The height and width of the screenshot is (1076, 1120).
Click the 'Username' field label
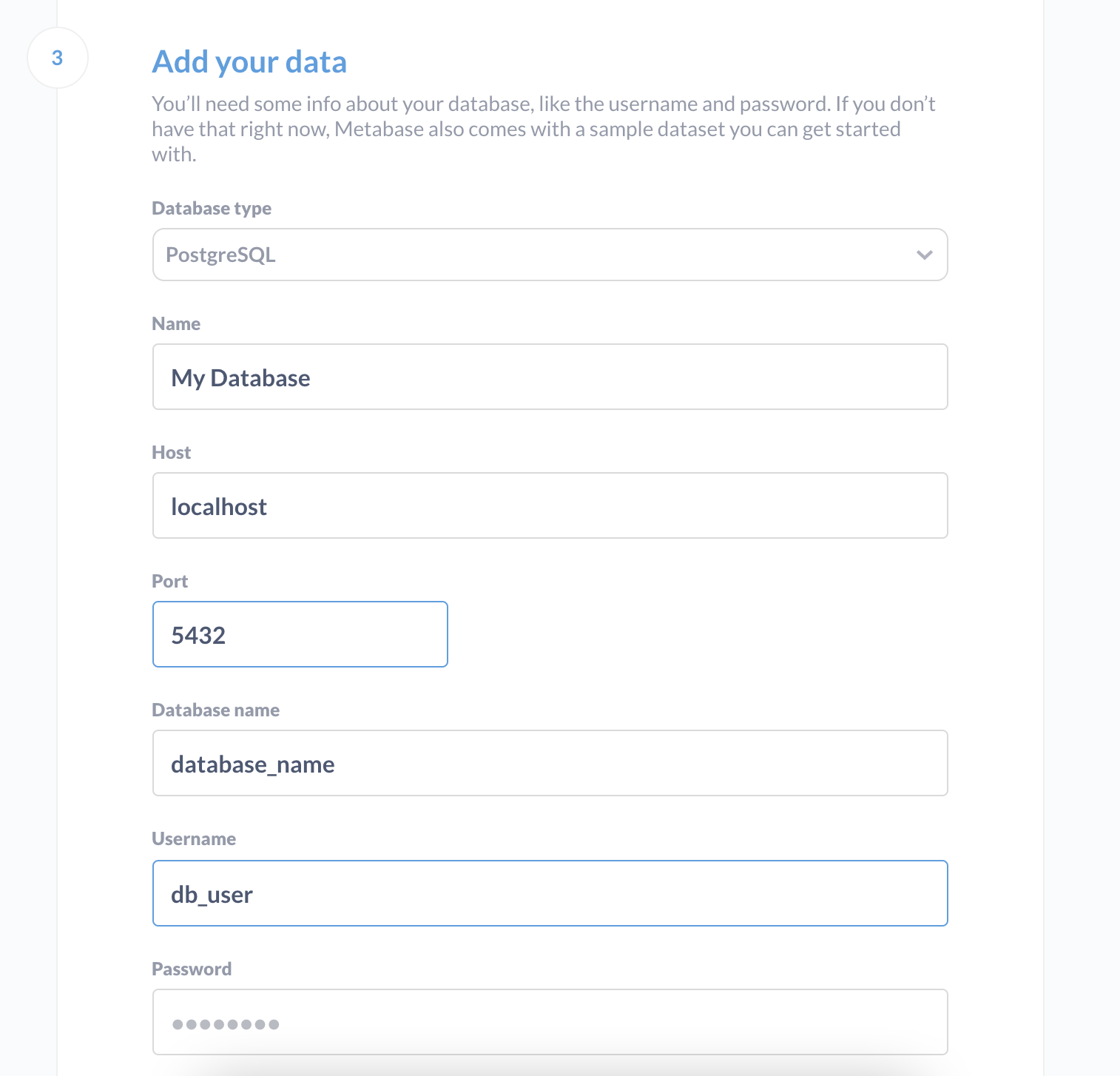[x=194, y=839]
